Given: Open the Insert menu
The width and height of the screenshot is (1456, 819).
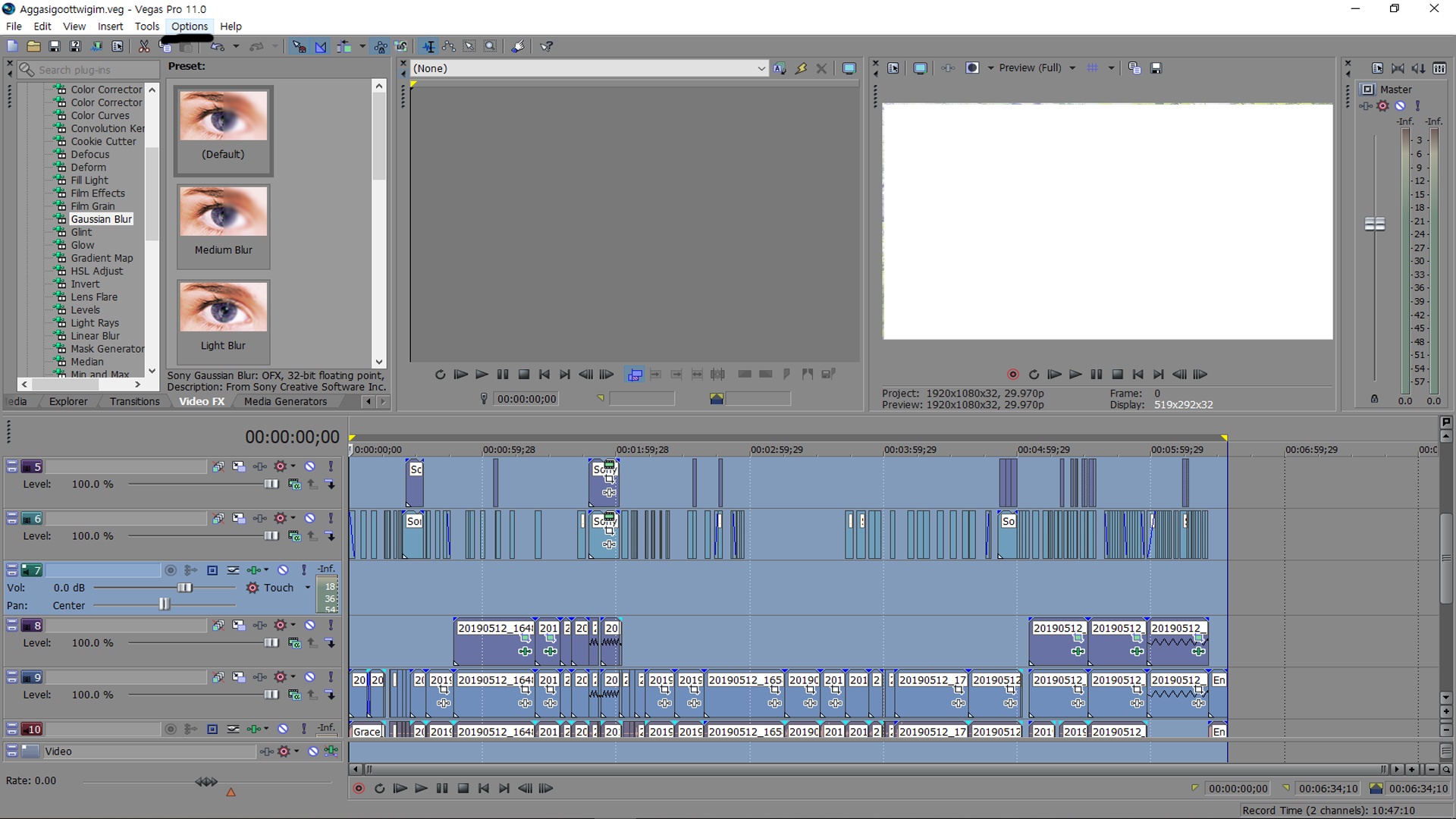Looking at the screenshot, I should [110, 27].
